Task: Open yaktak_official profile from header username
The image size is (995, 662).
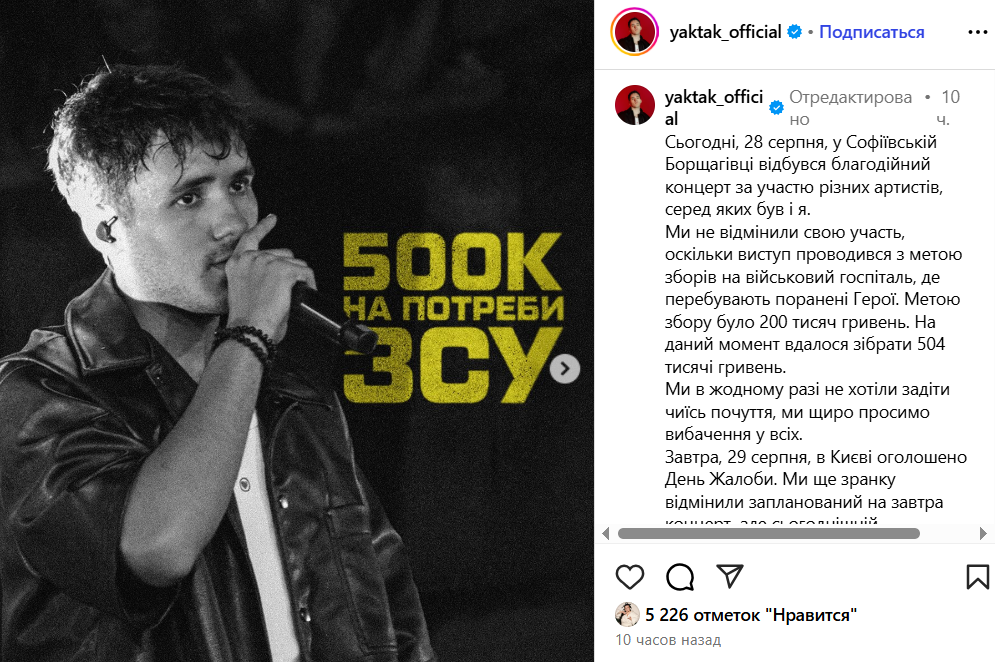Action: pyautogui.click(x=725, y=32)
